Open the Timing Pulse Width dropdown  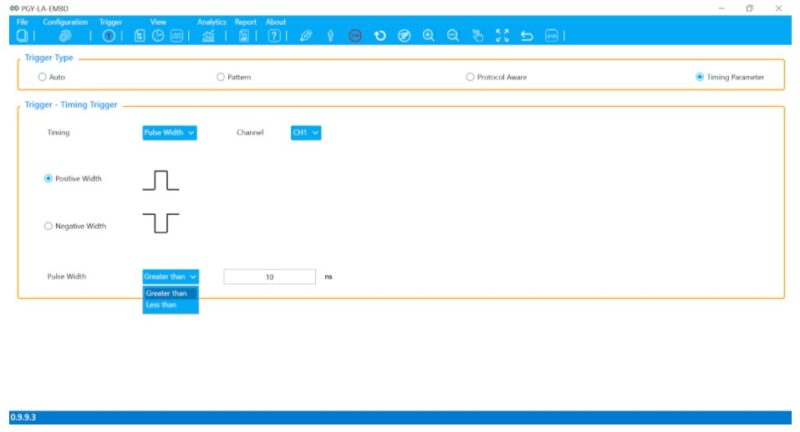pos(169,132)
